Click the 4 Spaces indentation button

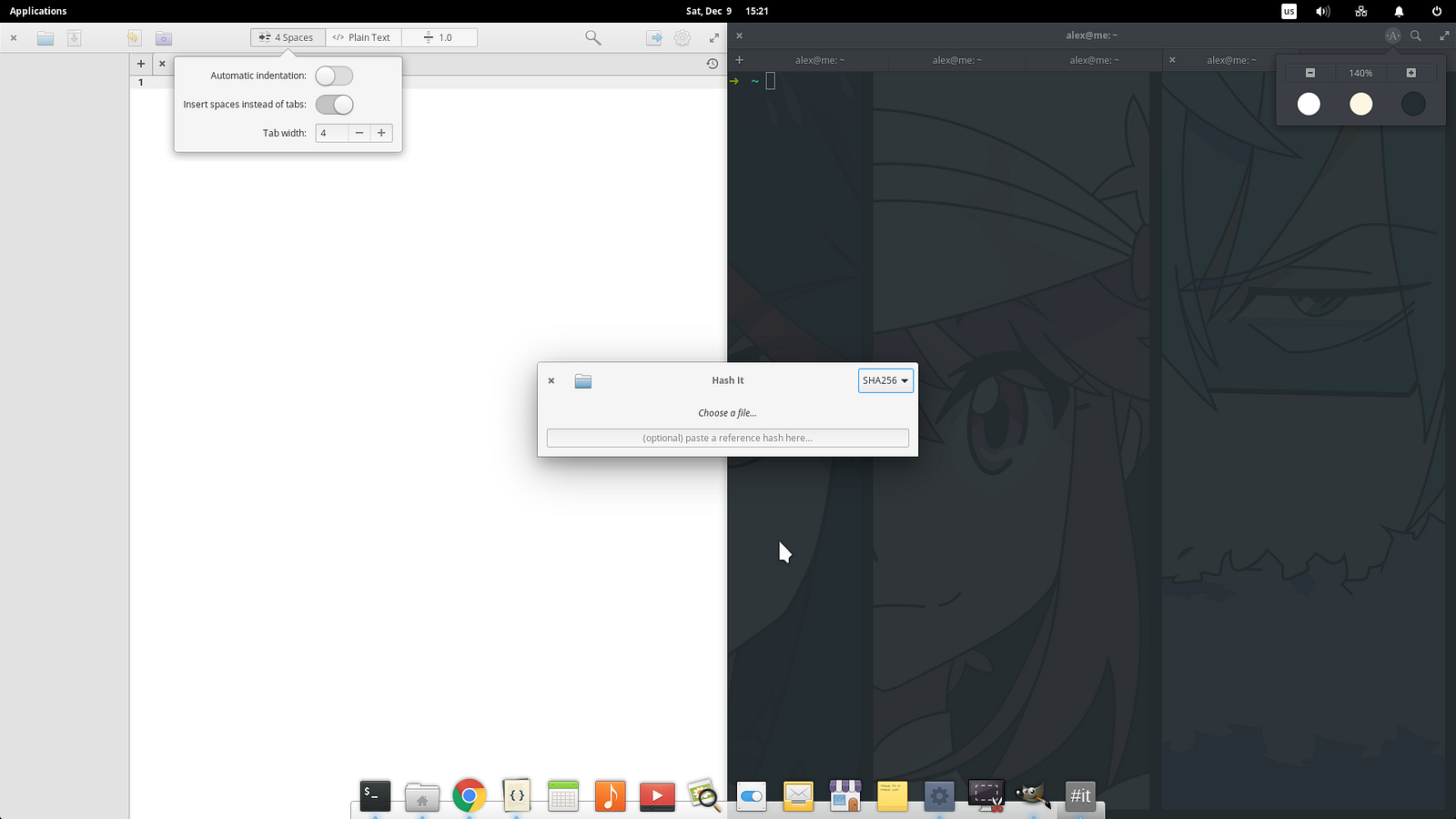[x=288, y=37]
